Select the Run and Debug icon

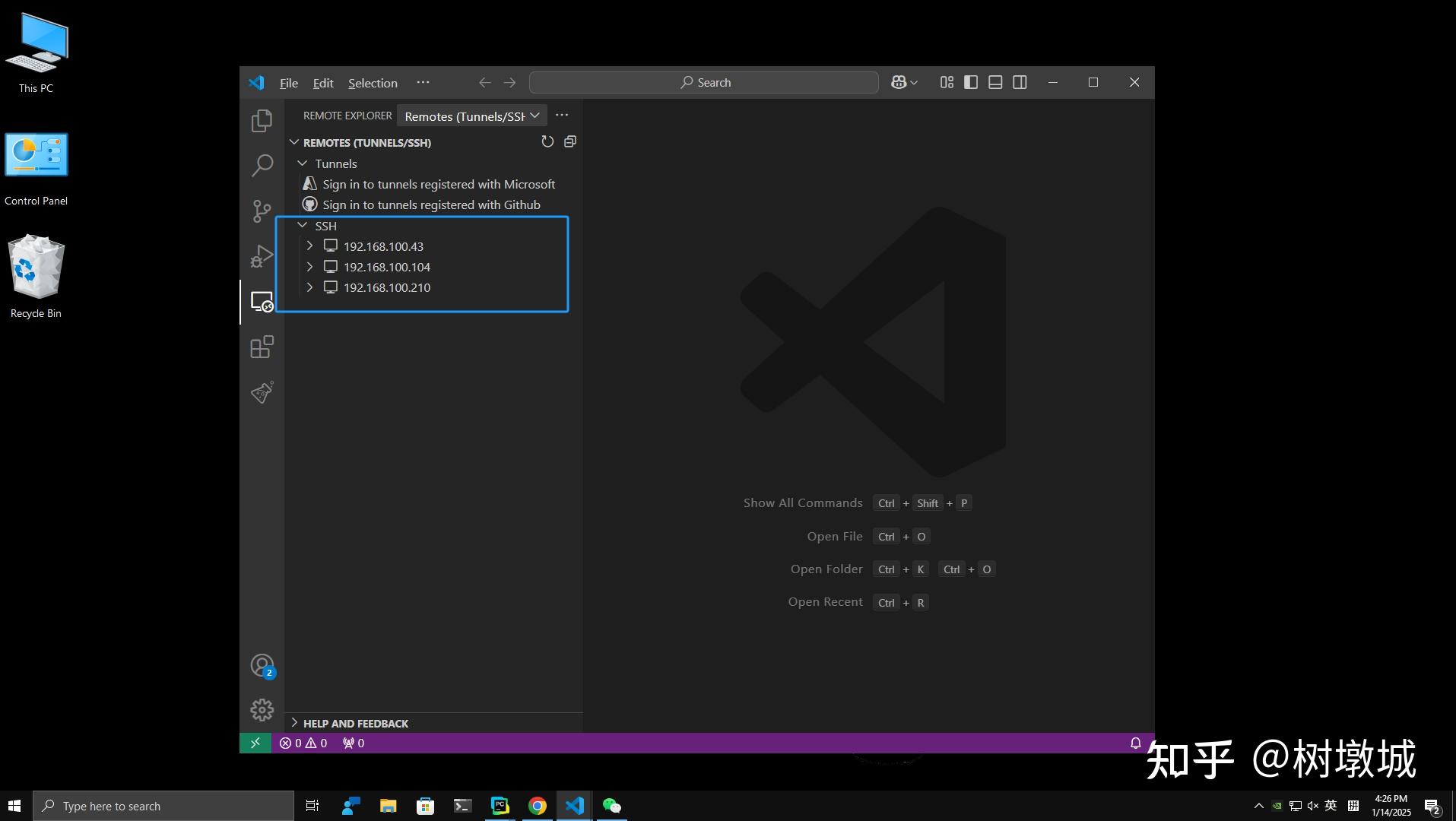[x=261, y=256]
